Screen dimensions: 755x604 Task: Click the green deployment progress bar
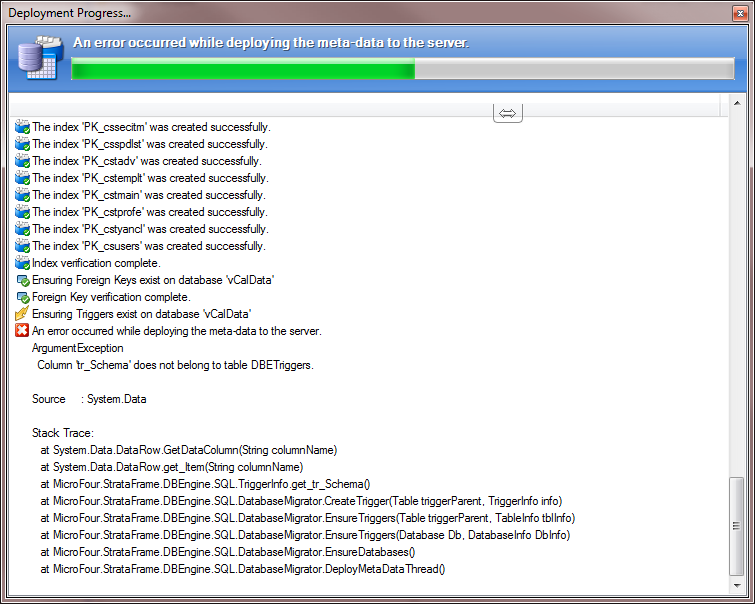point(243,69)
